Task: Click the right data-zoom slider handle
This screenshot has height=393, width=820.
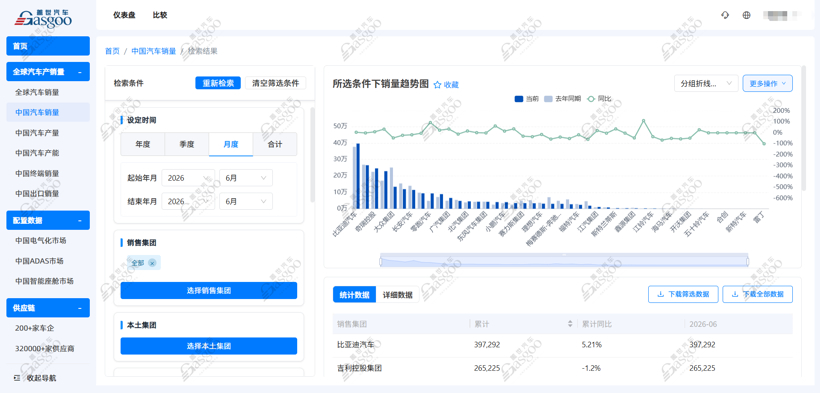Action: pyautogui.click(x=748, y=261)
